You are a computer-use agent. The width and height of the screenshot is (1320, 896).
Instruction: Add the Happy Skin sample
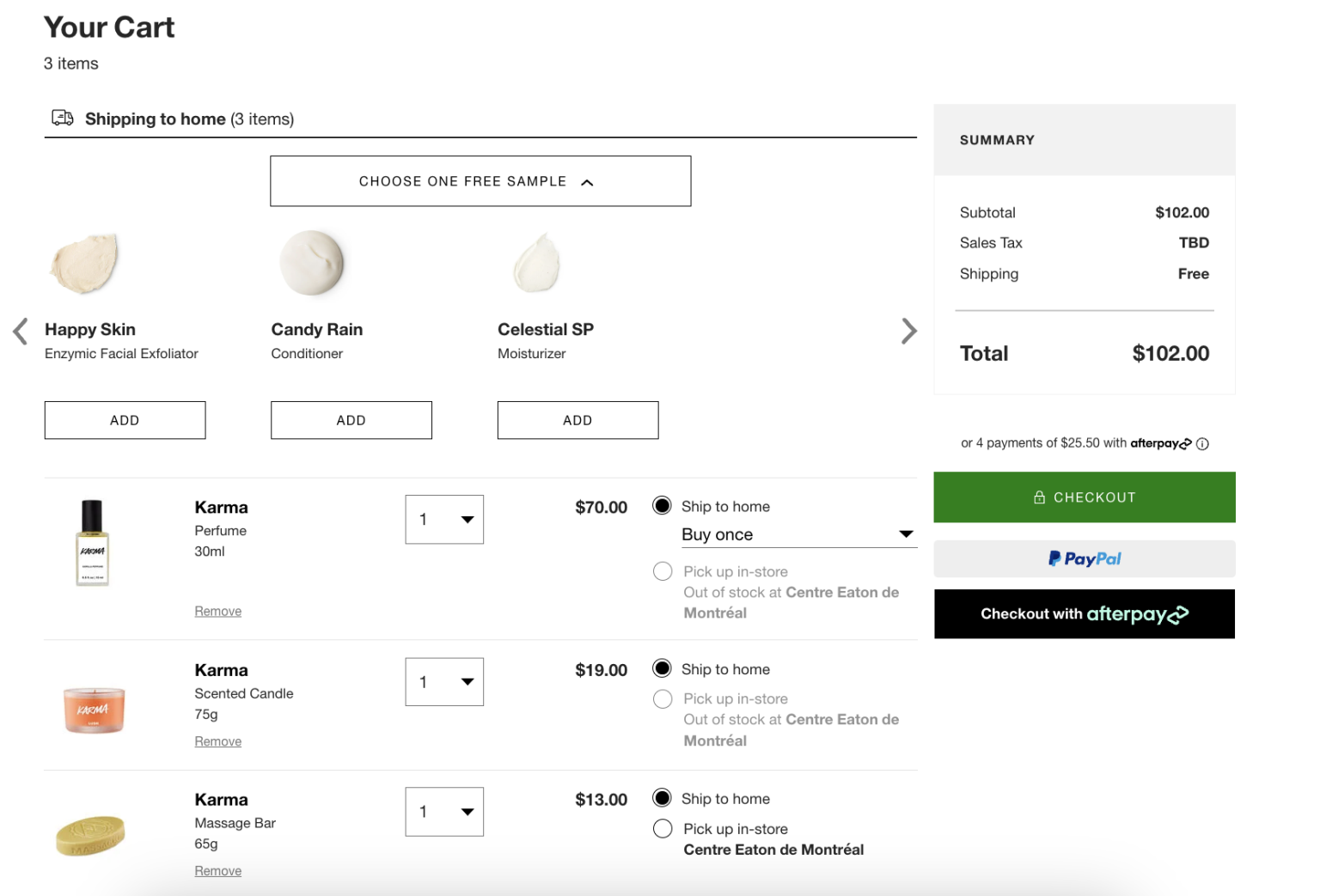pyautogui.click(x=125, y=420)
